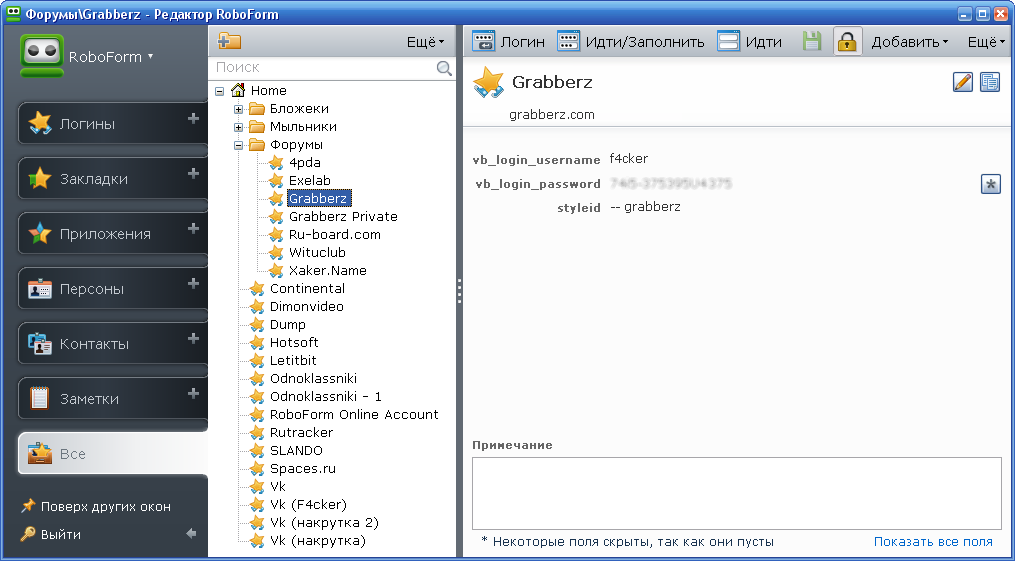Open the Ещё dropdown above the tree
This screenshot has width=1015, height=561.
tap(425, 41)
